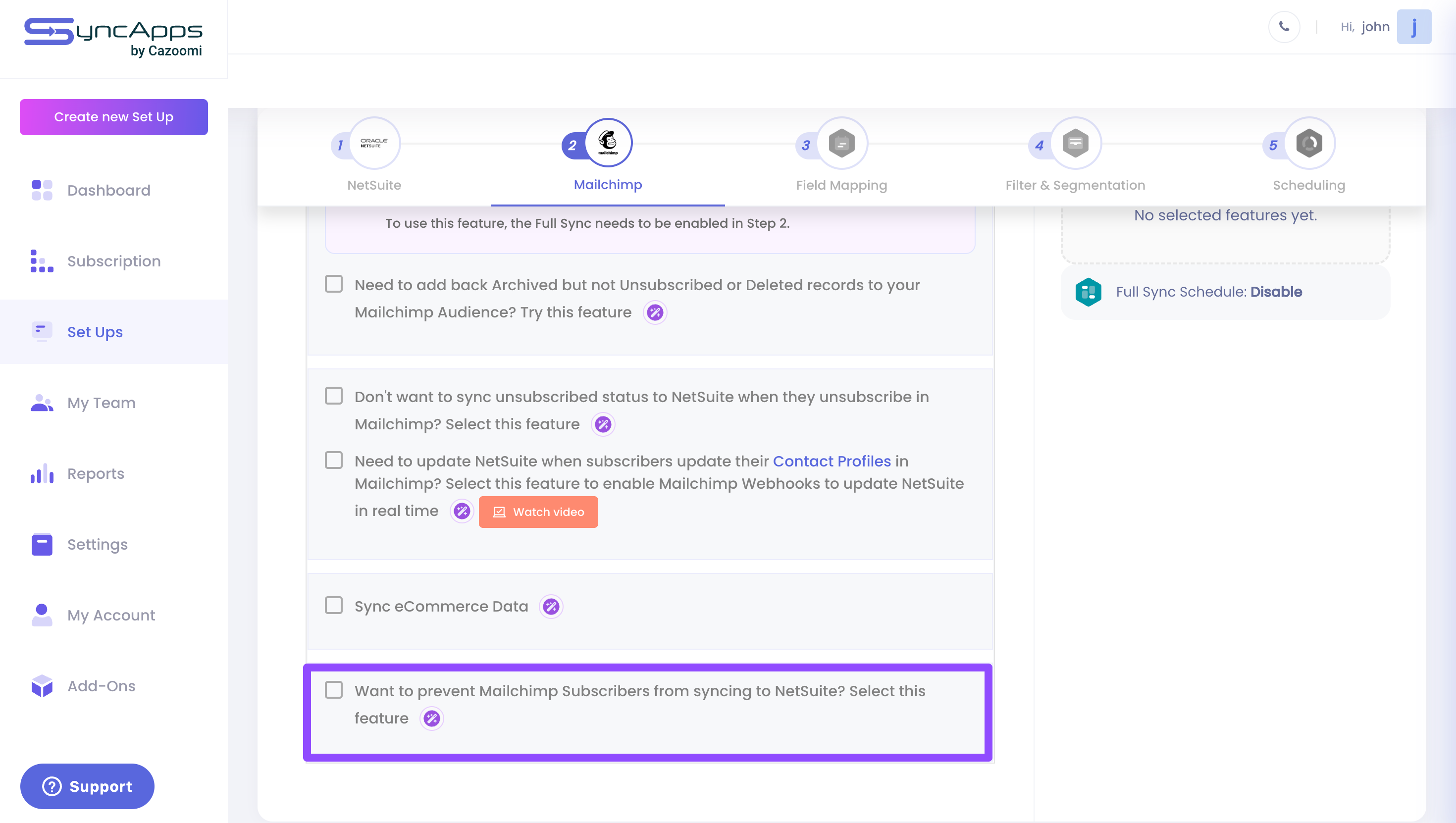Image resolution: width=1456 pixels, height=823 pixels.
Task: Click the Full Sync needs to be enabled notice
Action: (587, 223)
